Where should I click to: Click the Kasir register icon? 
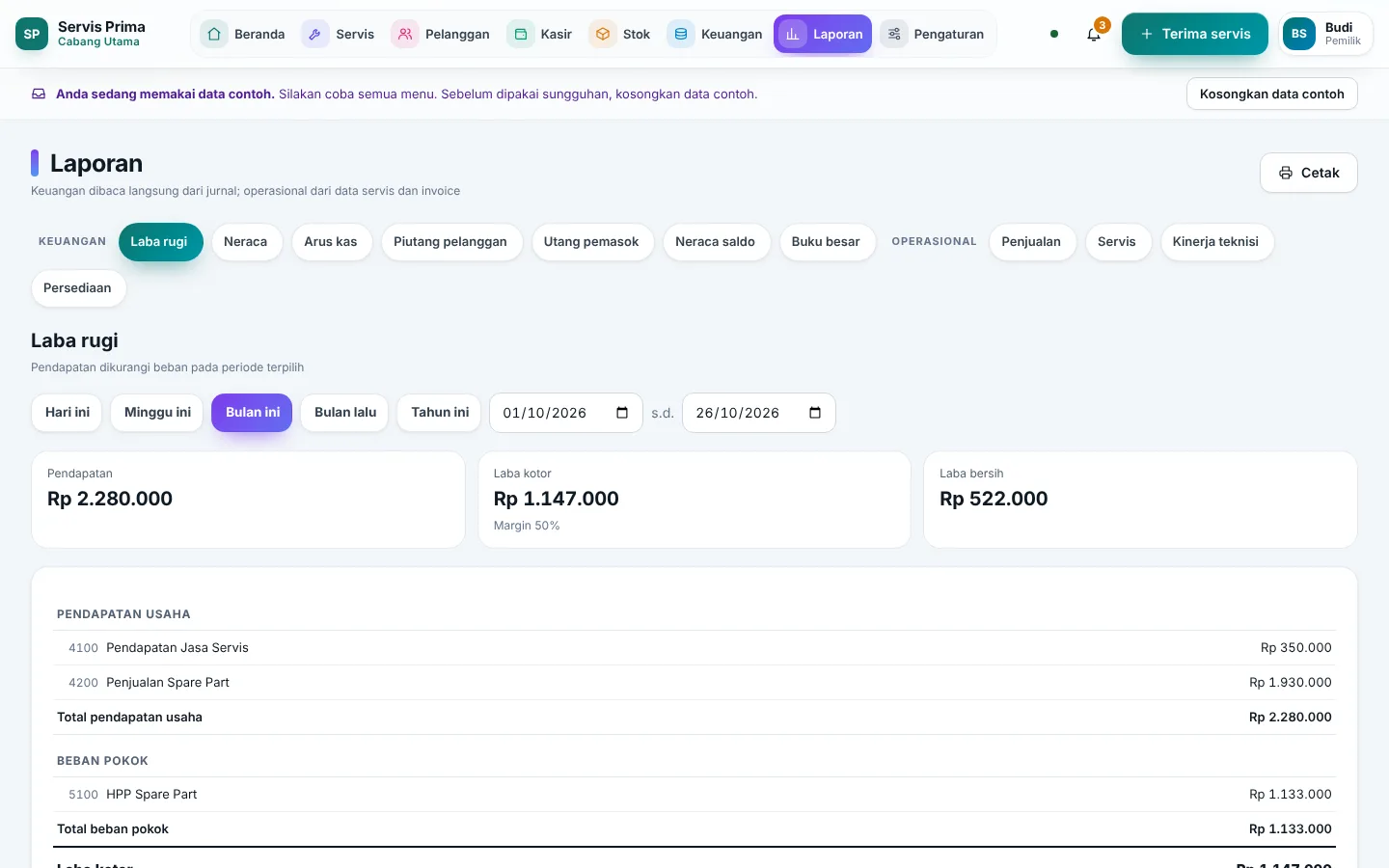[521, 34]
